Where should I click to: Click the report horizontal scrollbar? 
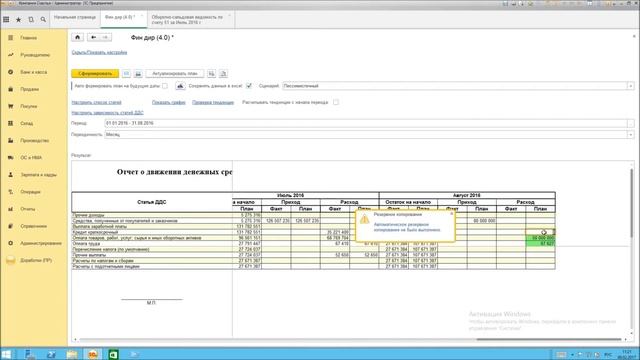point(549,339)
